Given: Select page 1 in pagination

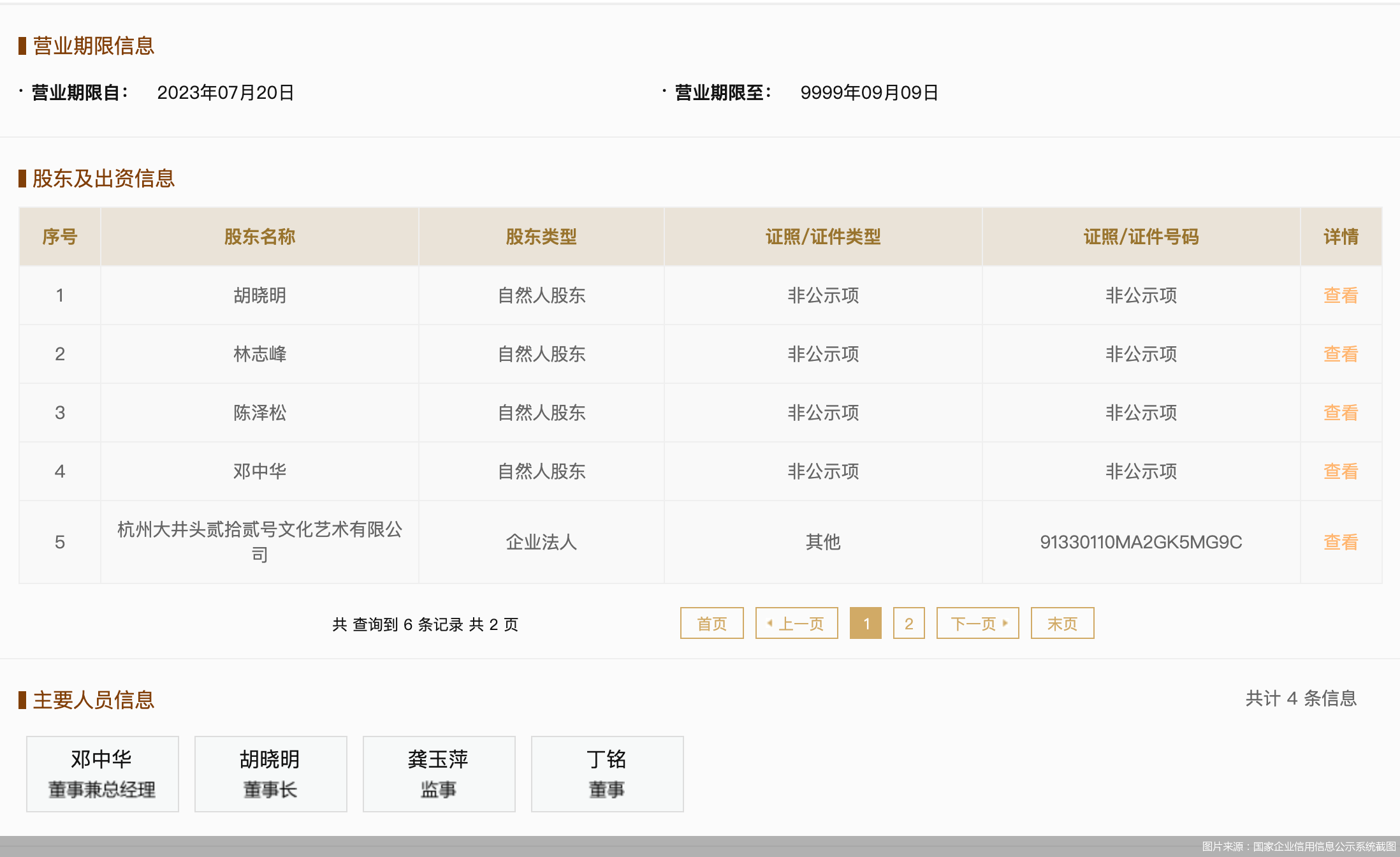Looking at the screenshot, I should 866,623.
